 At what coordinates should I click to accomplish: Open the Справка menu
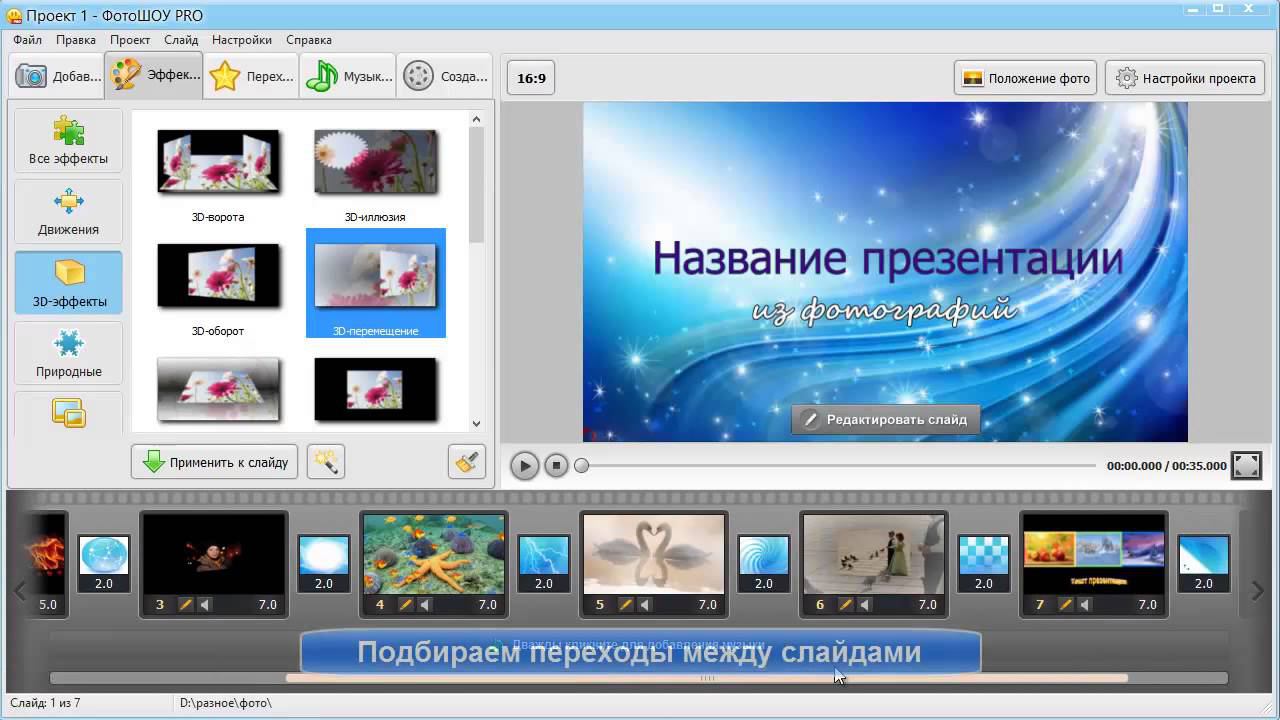309,40
